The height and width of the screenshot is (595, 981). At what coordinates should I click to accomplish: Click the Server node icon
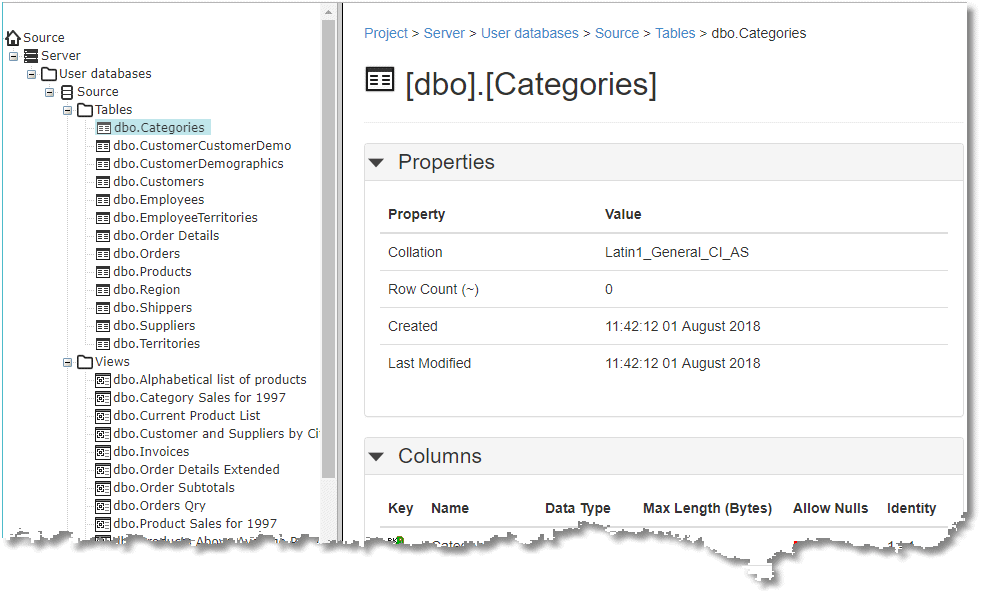point(31,56)
